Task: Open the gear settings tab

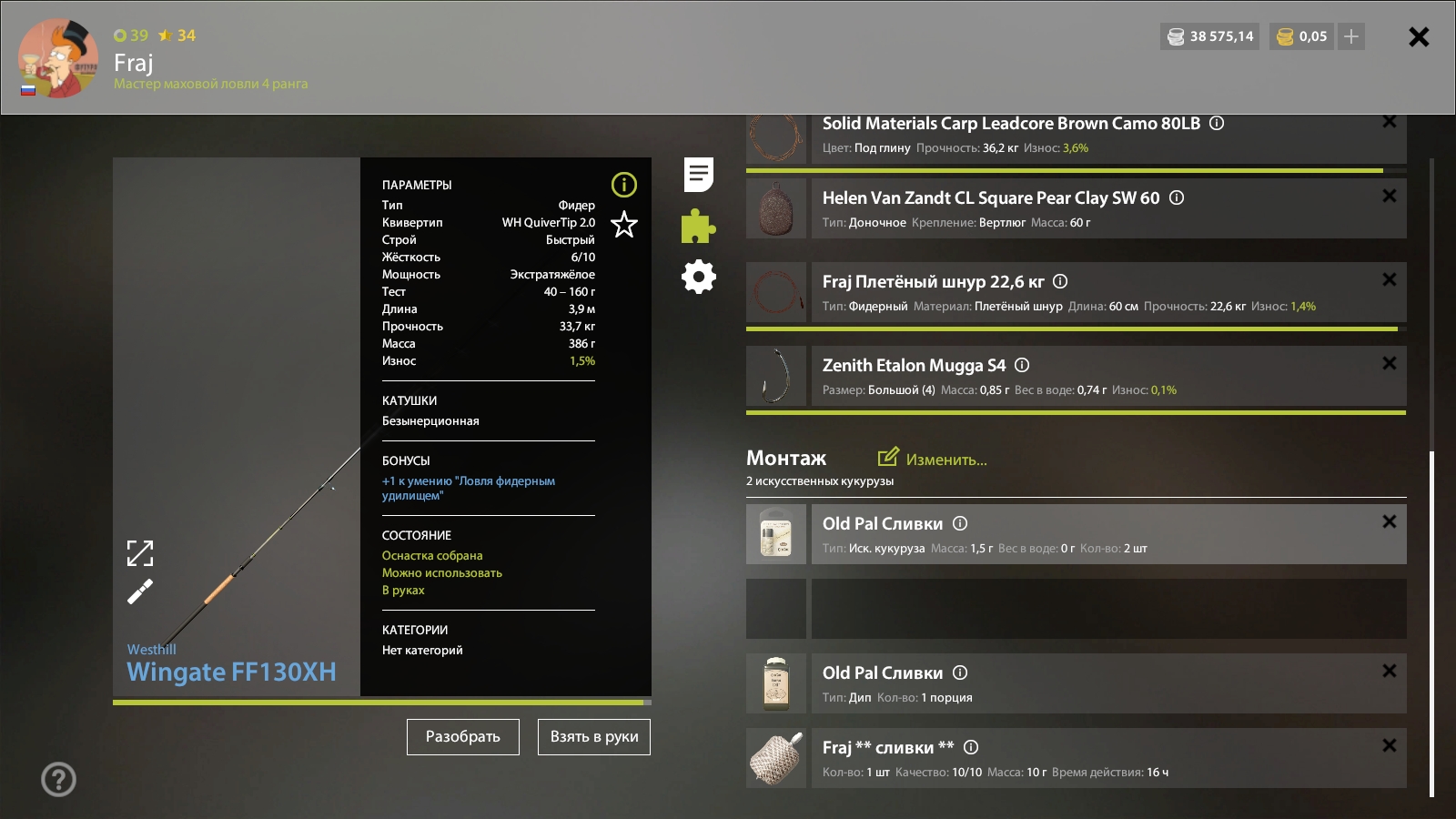Action: (x=699, y=277)
